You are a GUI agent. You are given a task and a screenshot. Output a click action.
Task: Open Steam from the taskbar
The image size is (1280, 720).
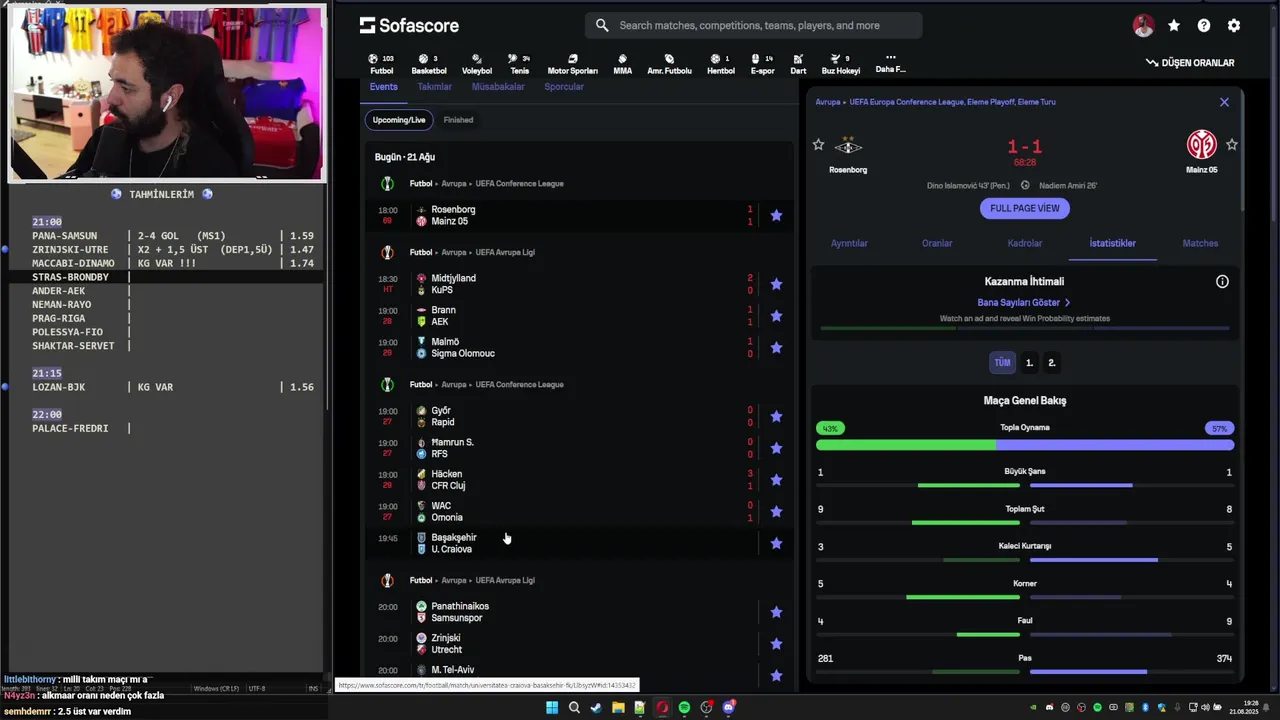pyautogui.click(x=596, y=708)
